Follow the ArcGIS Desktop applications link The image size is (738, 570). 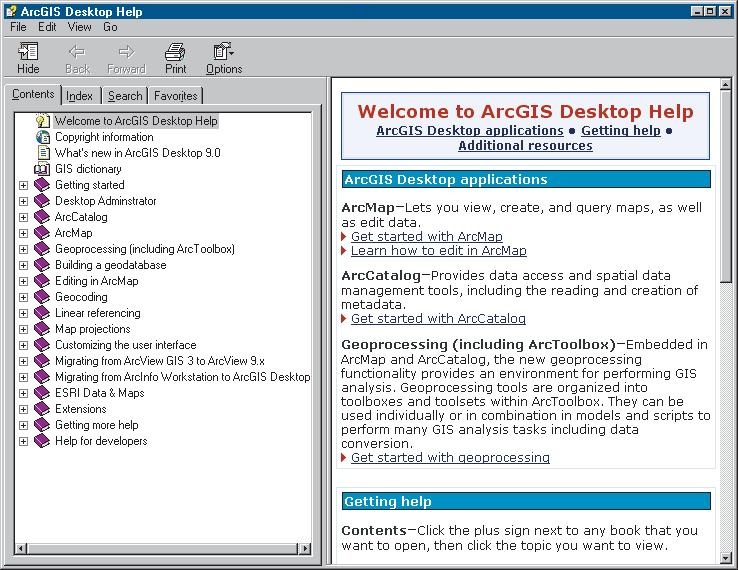(x=470, y=130)
